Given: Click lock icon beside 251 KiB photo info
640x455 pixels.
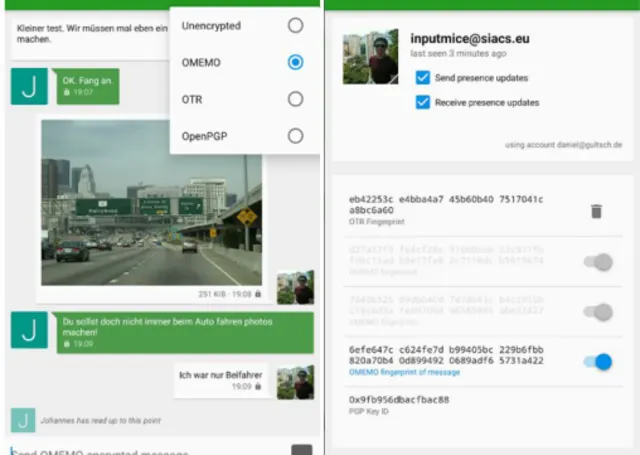Looking at the screenshot, I should (x=258, y=293).
